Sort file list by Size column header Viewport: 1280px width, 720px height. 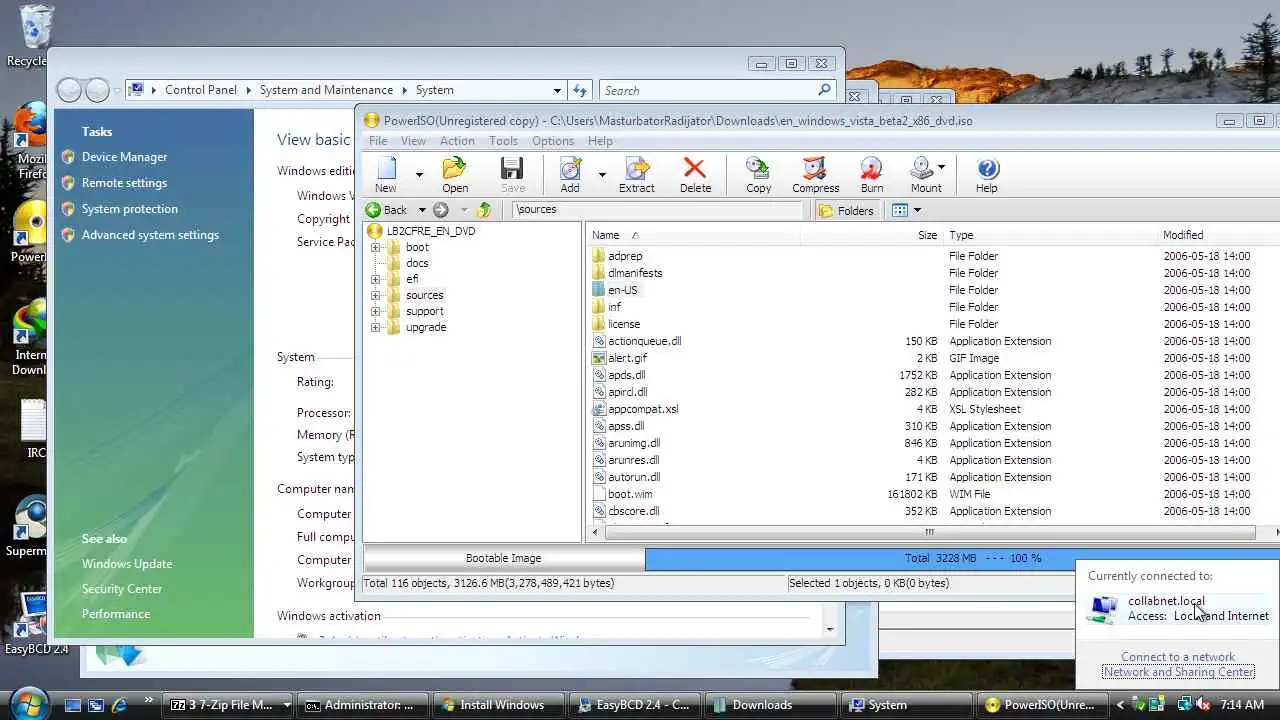872,235
